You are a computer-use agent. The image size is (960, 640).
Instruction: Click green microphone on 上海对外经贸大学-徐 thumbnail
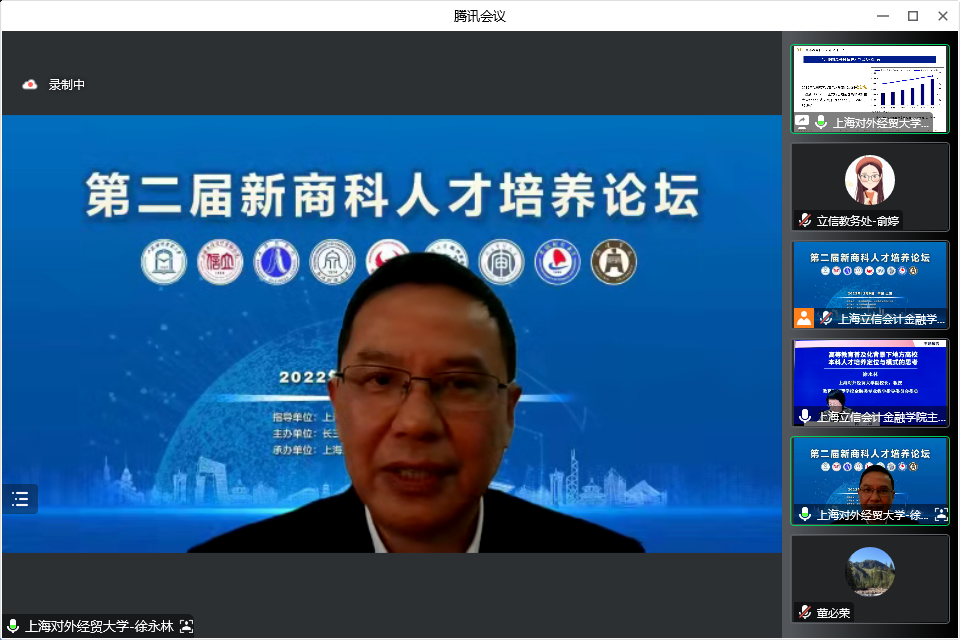[804, 514]
